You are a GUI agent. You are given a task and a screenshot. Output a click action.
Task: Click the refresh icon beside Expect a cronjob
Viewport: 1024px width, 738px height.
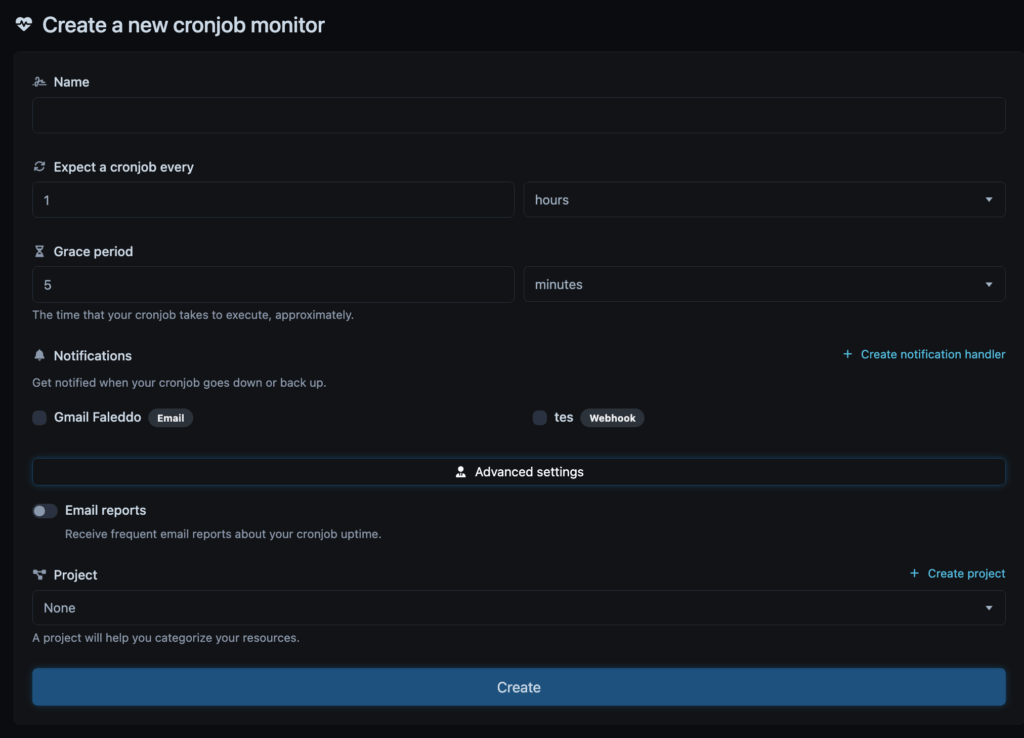coord(40,167)
